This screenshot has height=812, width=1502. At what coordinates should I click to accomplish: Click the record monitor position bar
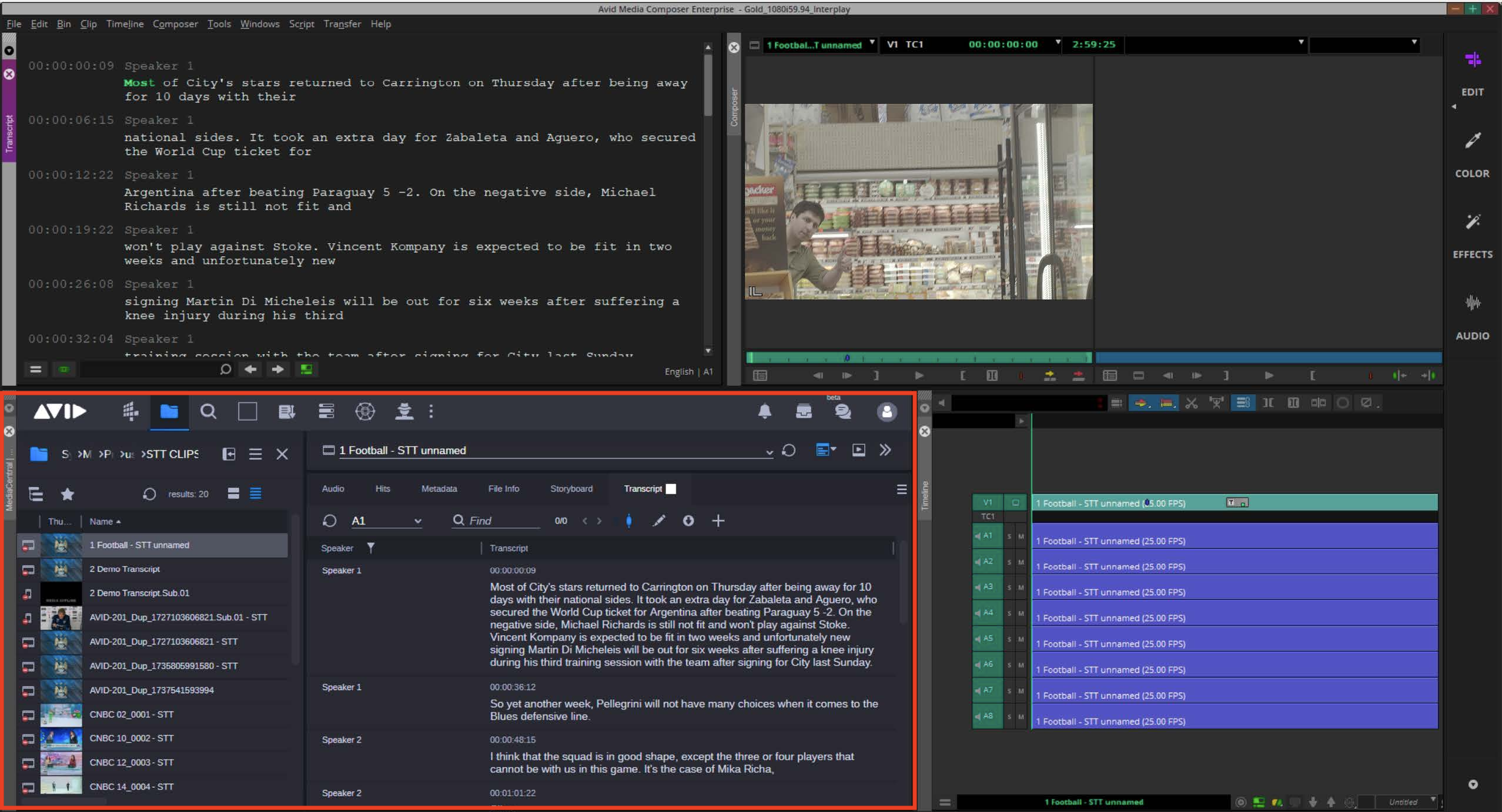(1269, 357)
